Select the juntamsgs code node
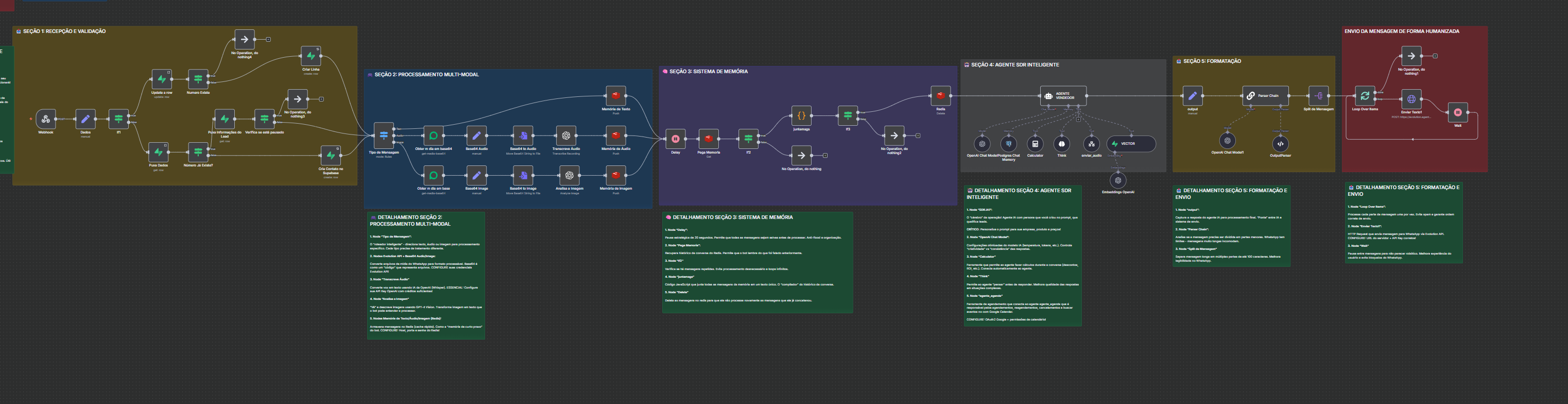 801,115
